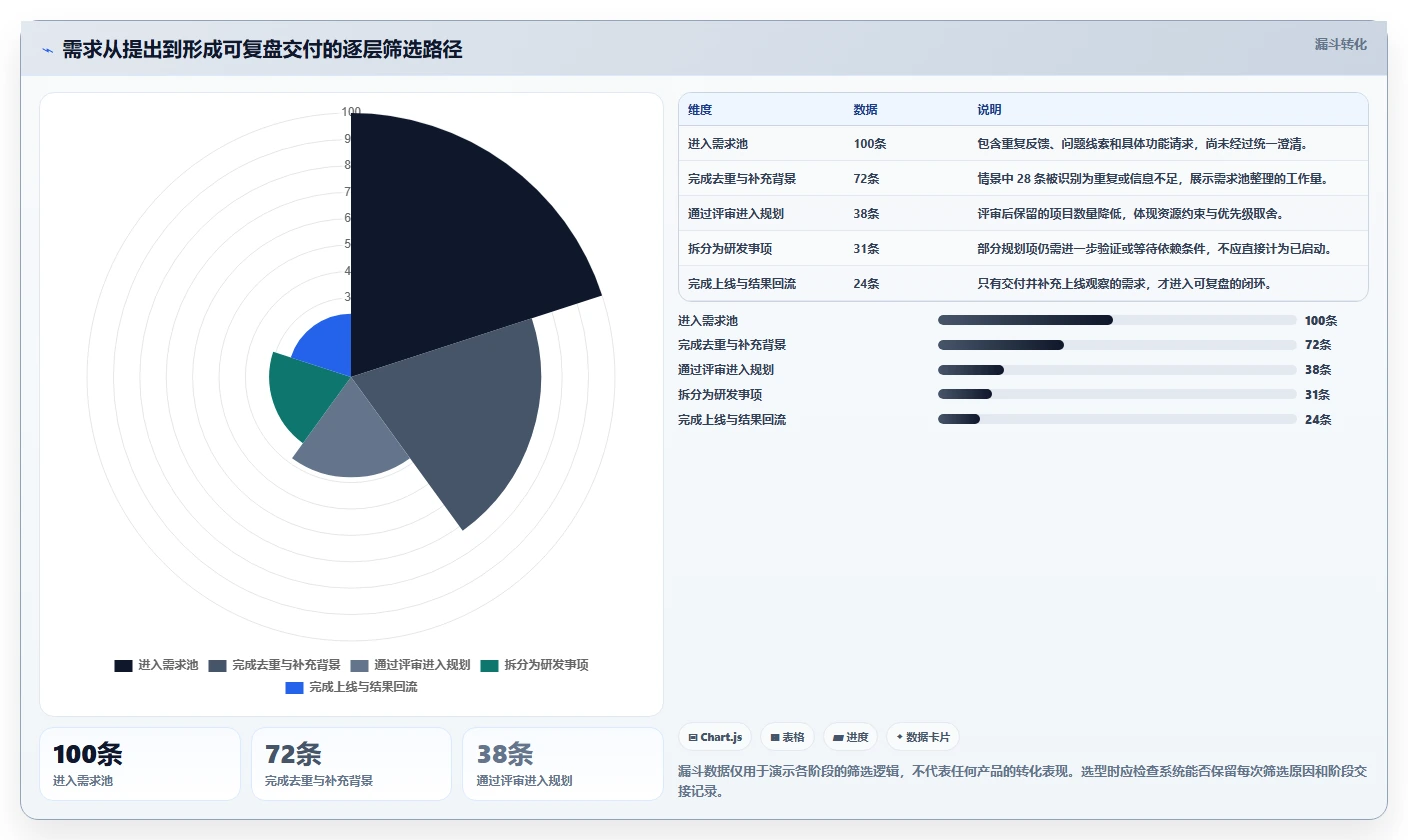
Task: Click the page title 需求从提出到形成可复盘交付
Action: (x=262, y=50)
